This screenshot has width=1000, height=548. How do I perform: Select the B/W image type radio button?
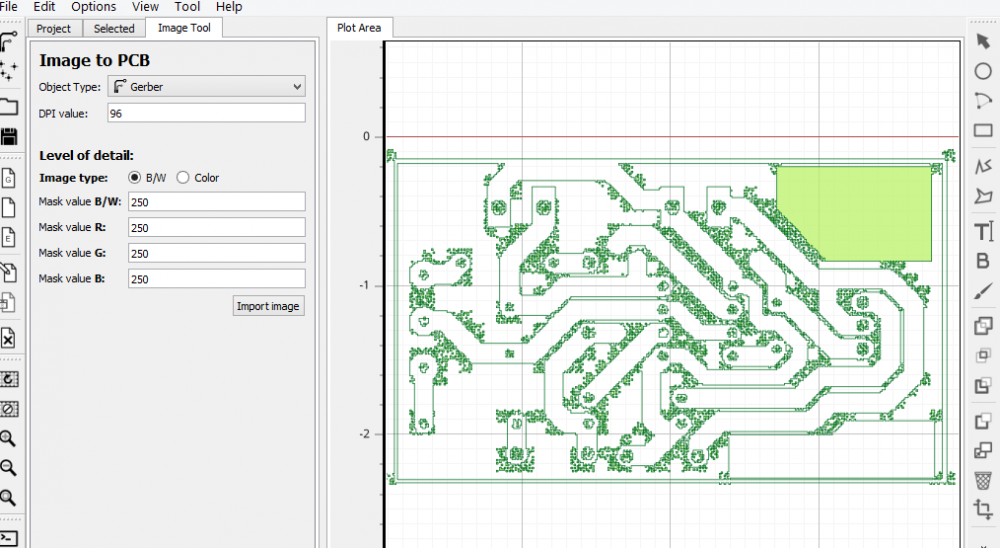click(x=136, y=178)
